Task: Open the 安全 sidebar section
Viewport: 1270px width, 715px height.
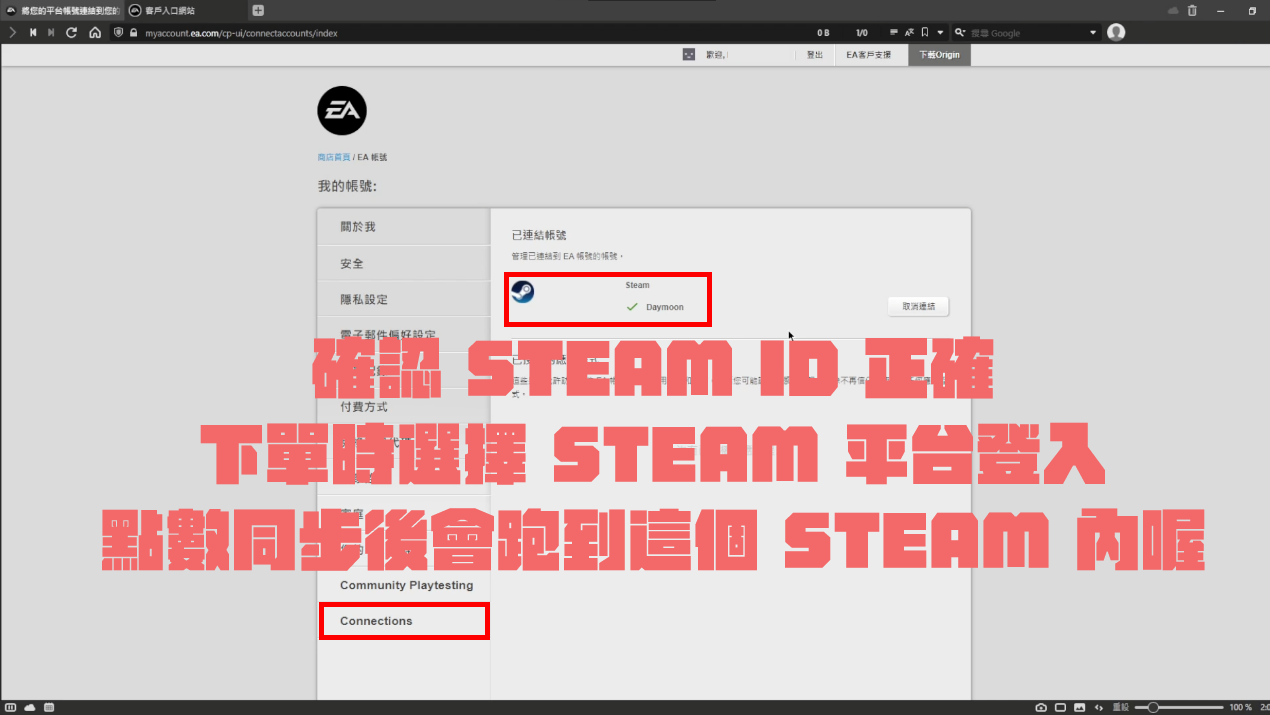Action: pyautogui.click(x=404, y=263)
